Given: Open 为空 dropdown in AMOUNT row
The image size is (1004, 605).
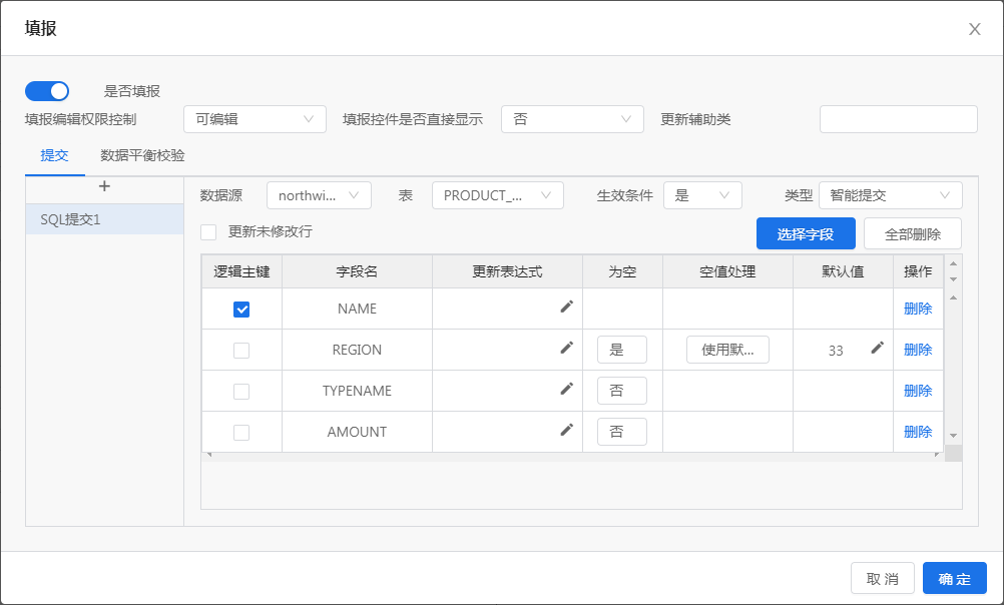Looking at the screenshot, I should click(622, 432).
